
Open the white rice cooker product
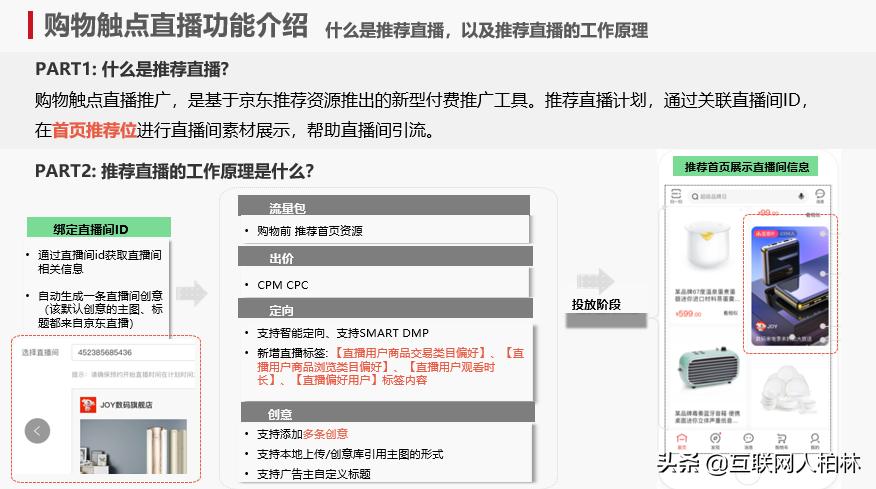click(x=707, y=246)
